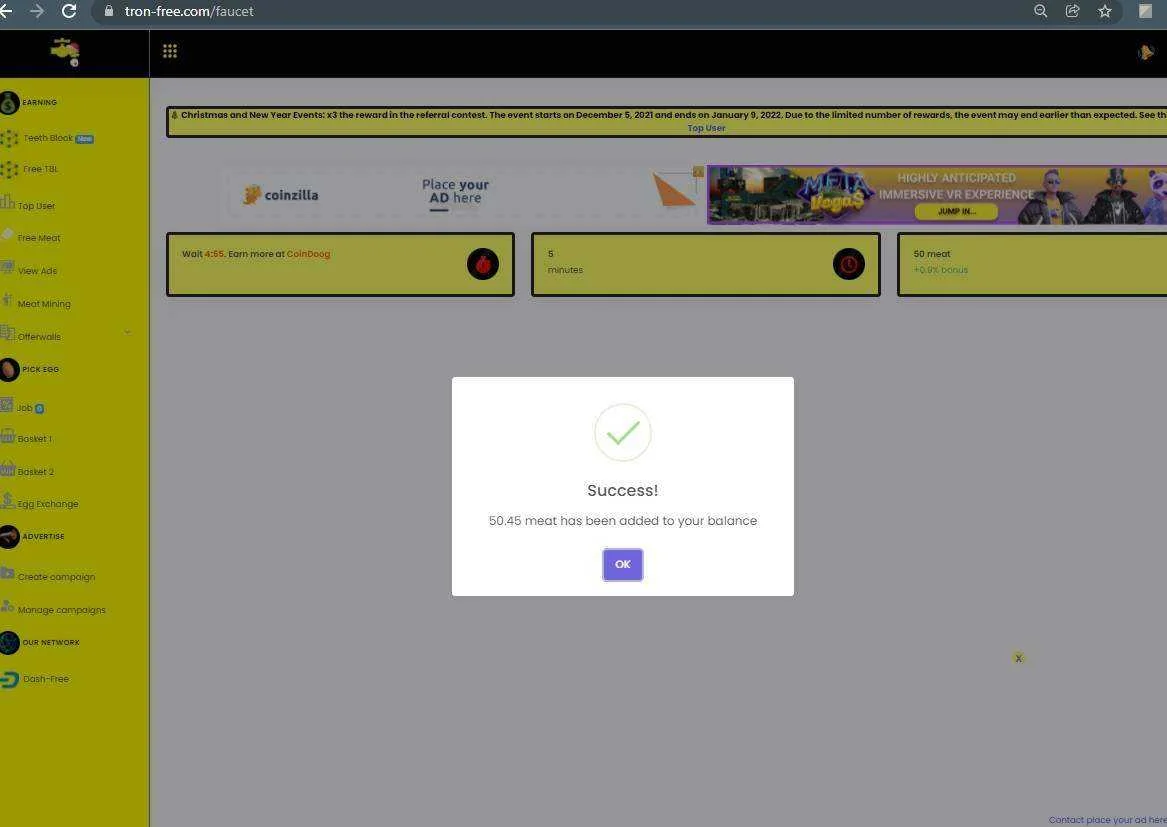Click the Free TBL blocks icon
The image size is (1167, 827).
(x=9, y=170)
